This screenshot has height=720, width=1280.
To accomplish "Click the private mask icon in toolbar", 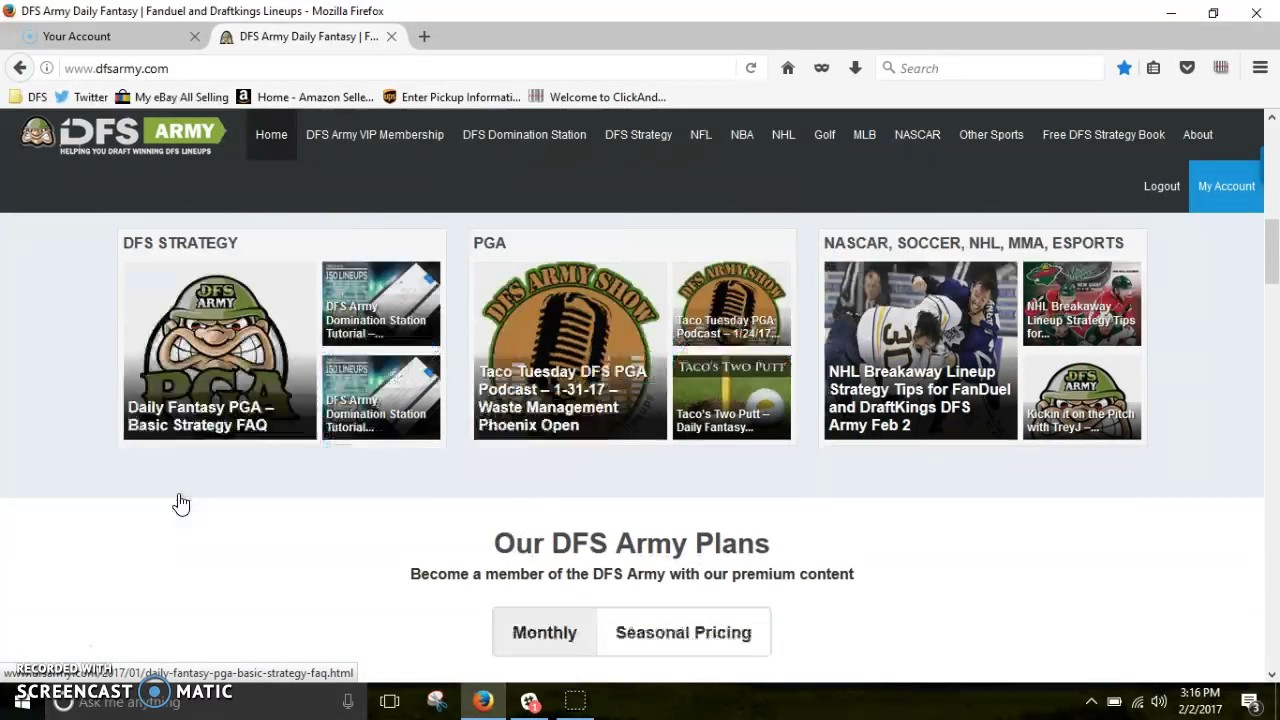I will point(822,68).
